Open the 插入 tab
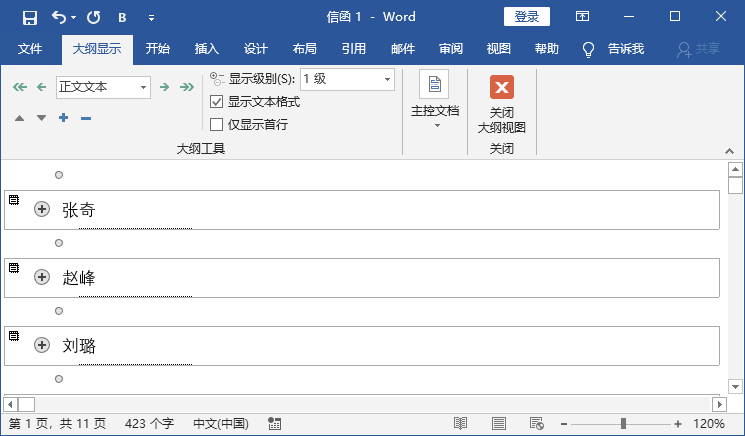This screenshot has width=745, height=436. (207, 49)
